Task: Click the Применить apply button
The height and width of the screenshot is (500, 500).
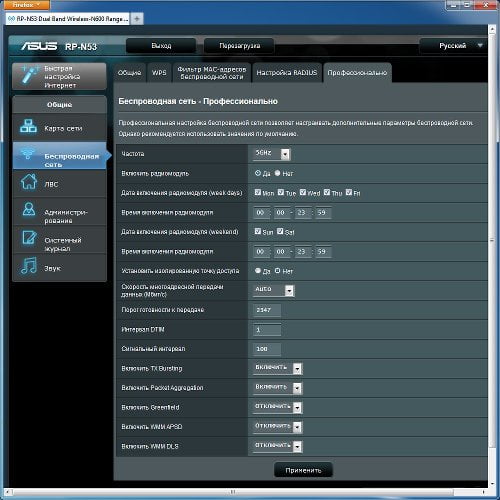Action: point(303,470)
